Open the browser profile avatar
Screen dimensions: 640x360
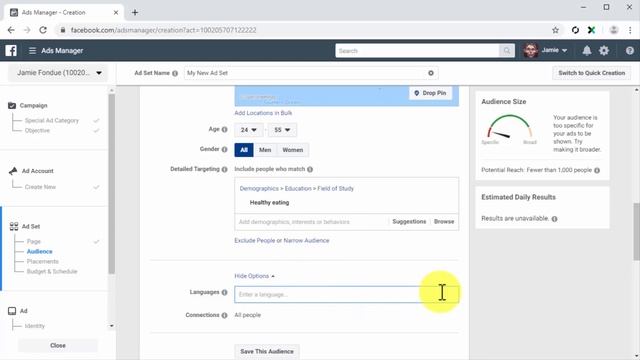[613, 30]
